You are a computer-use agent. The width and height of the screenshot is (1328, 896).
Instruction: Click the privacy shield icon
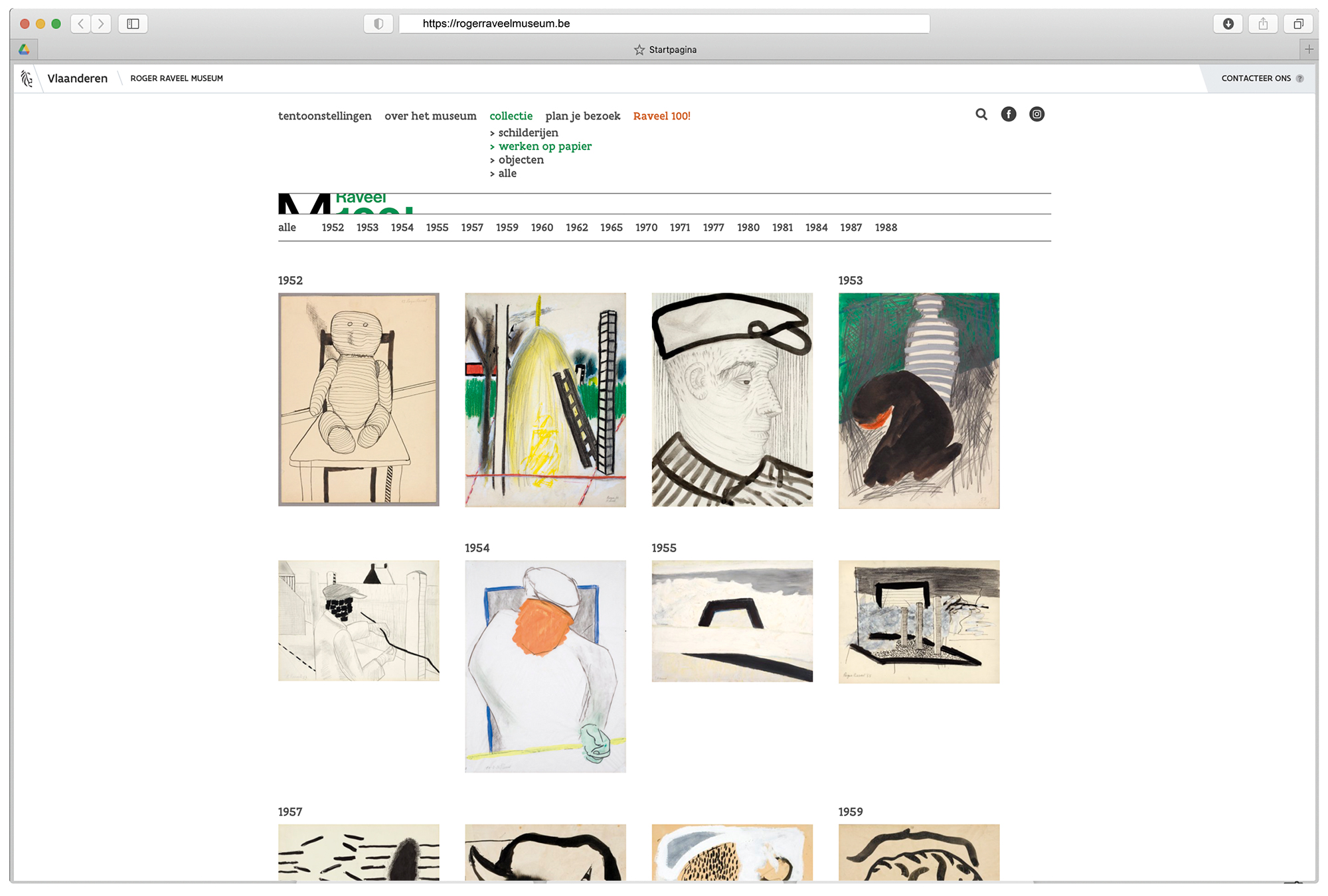pos(378,24)
